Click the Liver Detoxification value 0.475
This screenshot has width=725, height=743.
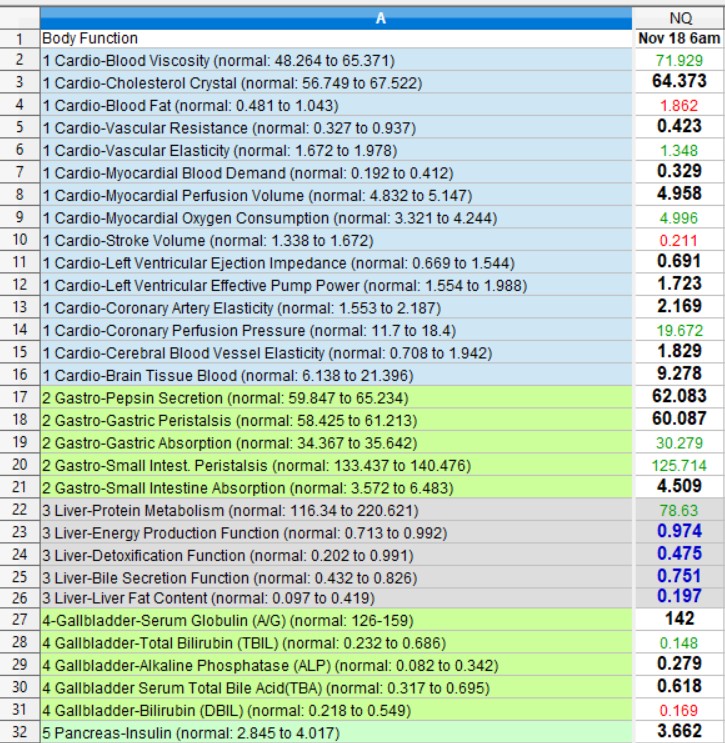pyautogui.click(x=679, y=553)
